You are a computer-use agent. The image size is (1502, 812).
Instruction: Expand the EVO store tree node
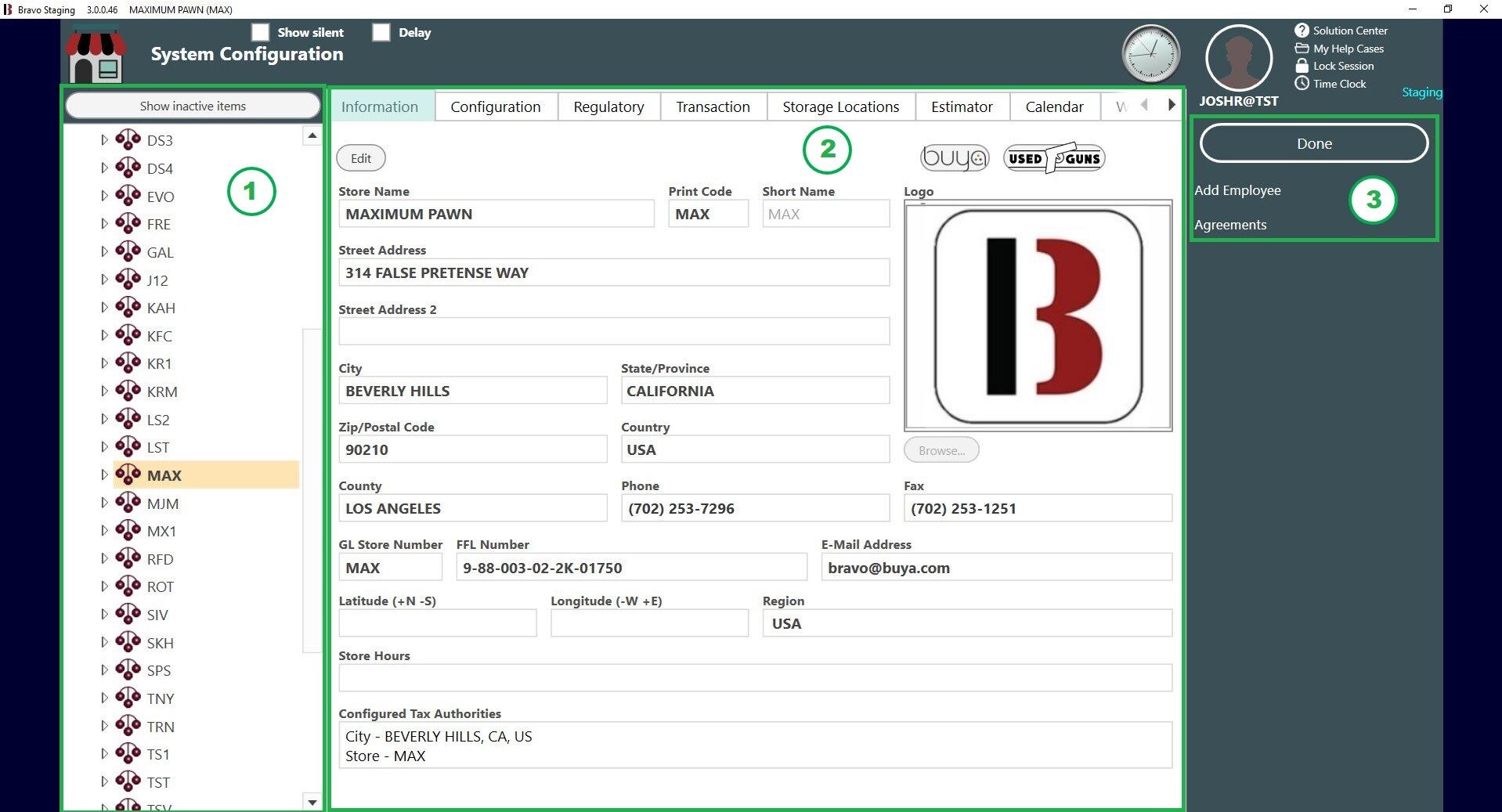(104, 196)
